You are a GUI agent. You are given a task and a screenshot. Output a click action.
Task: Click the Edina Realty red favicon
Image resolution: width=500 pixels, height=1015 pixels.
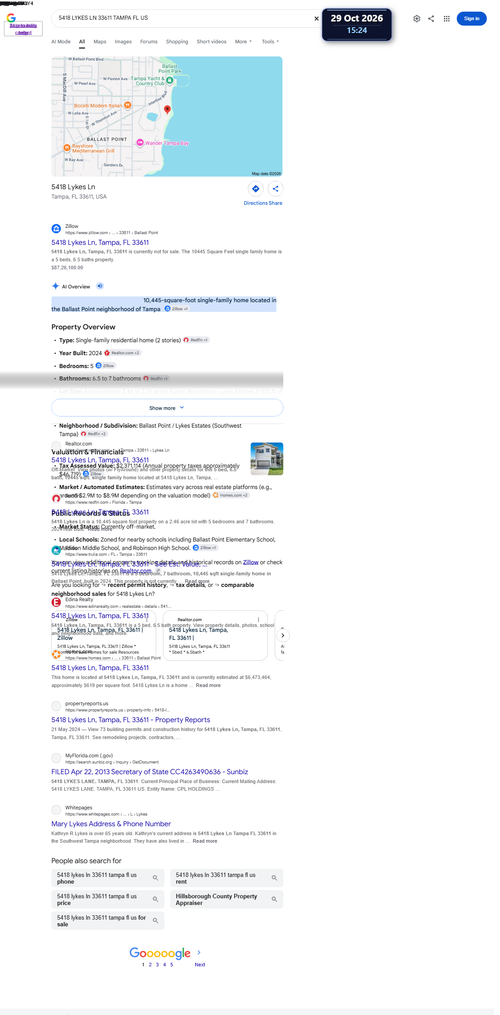pos(56,602)
